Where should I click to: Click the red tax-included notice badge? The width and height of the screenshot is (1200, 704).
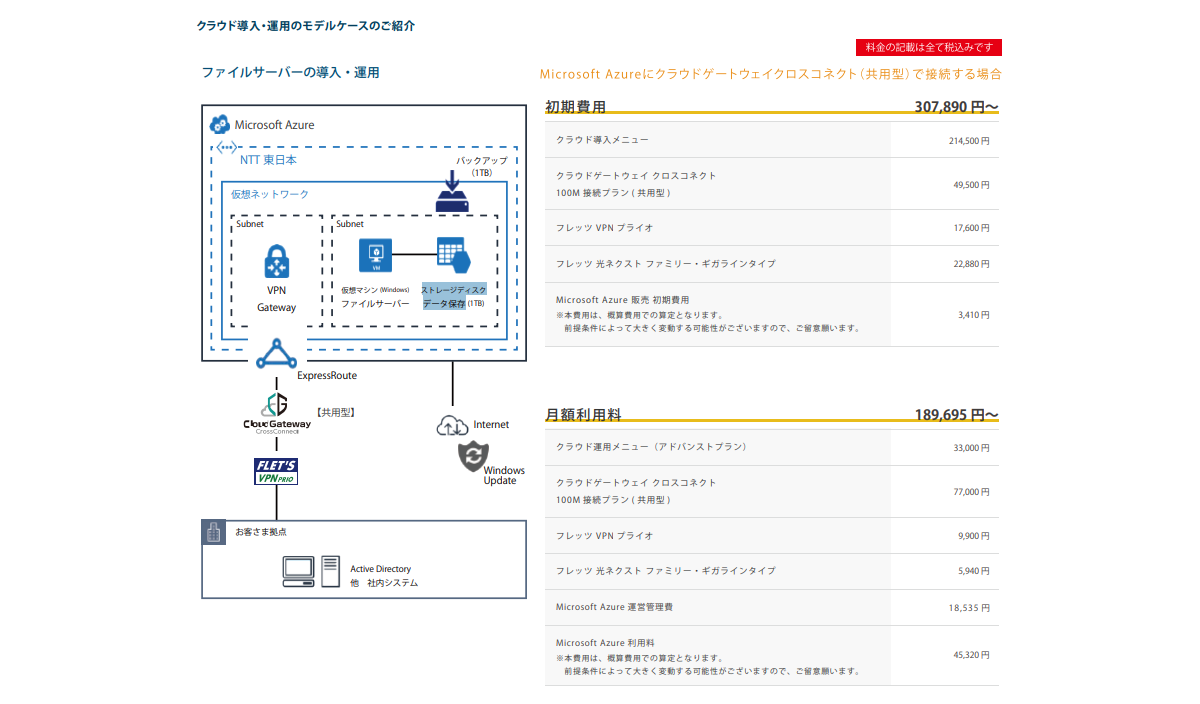point(928,47)
